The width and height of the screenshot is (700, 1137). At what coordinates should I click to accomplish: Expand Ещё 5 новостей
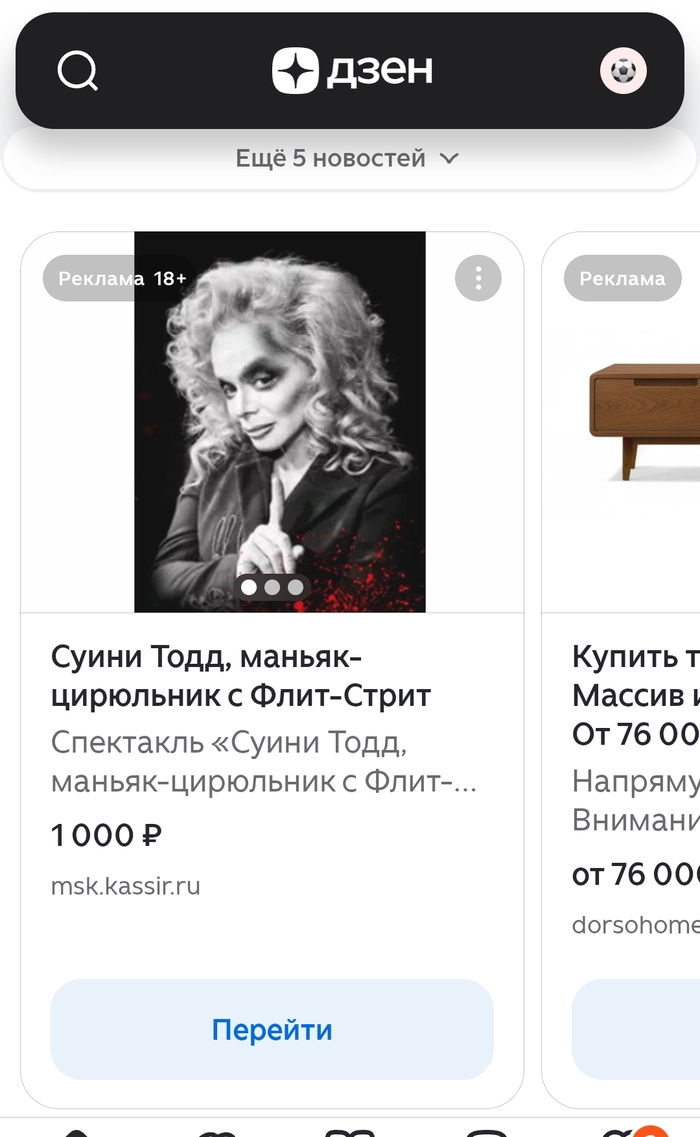330,158
